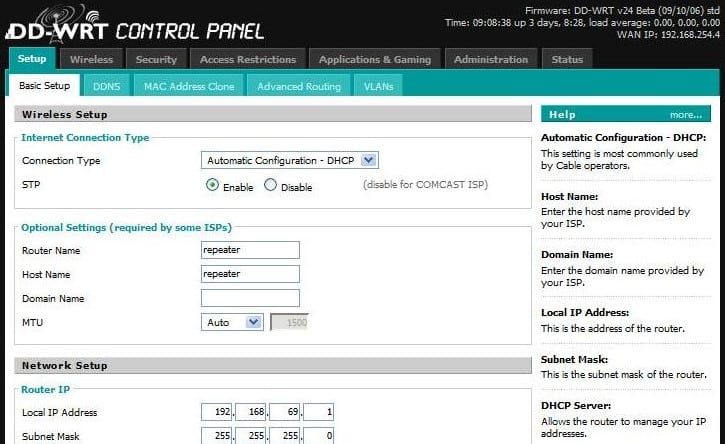Open the Setup main tab
725x444 pixels.
point(32,59)
